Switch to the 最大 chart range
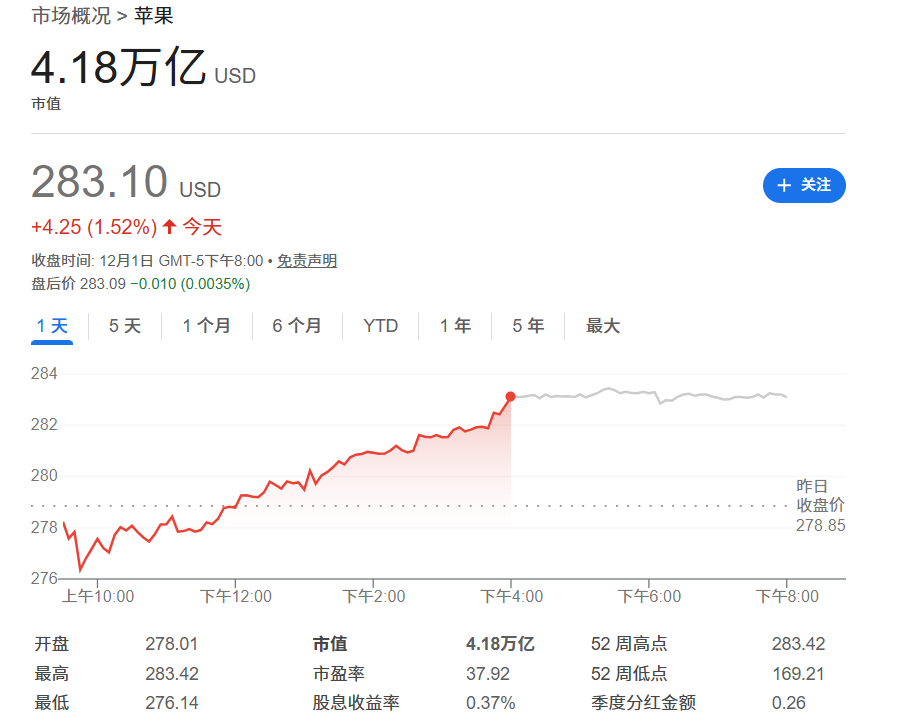 click(x=603, y=326)
